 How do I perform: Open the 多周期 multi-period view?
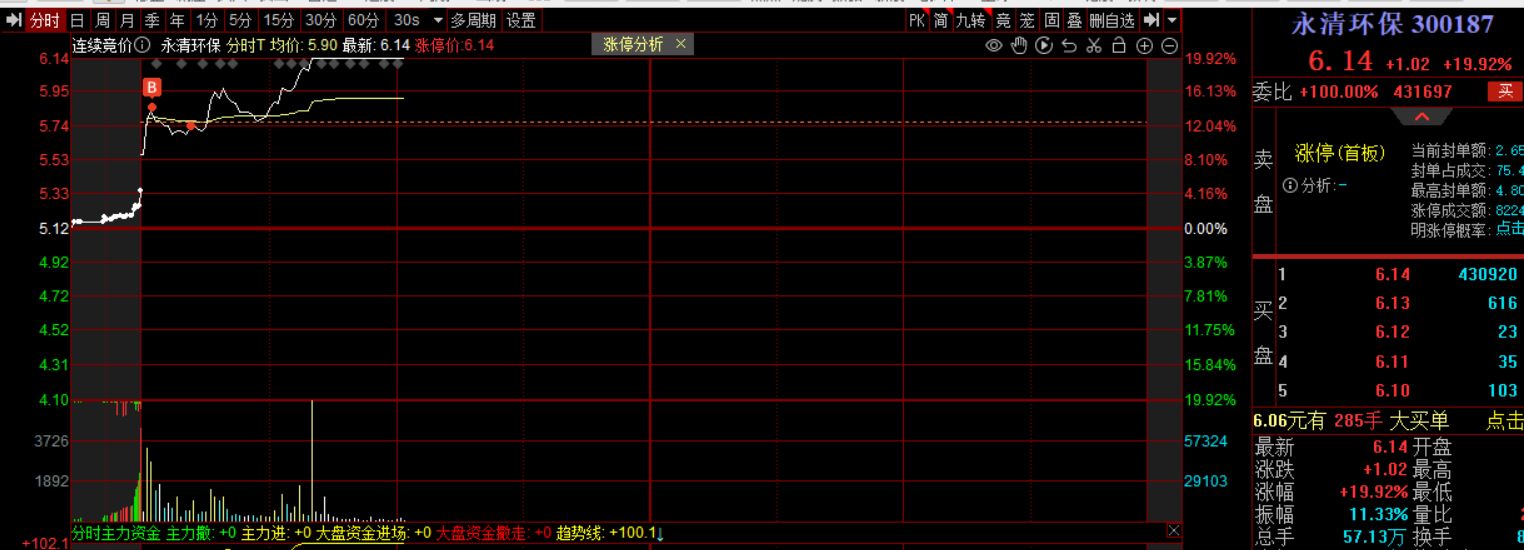[x=473, y=20]
